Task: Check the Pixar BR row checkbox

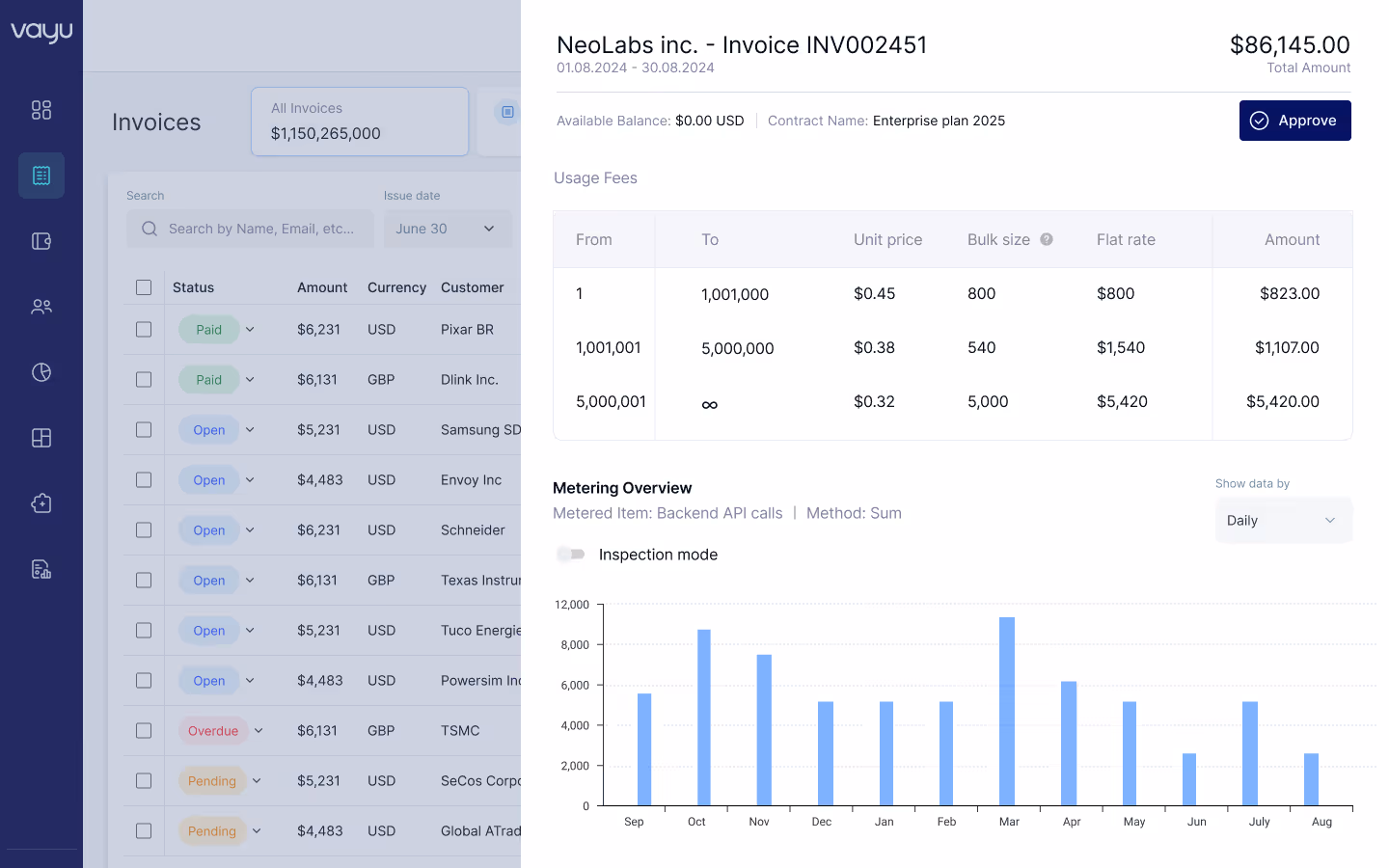Action: coord(144,330)
